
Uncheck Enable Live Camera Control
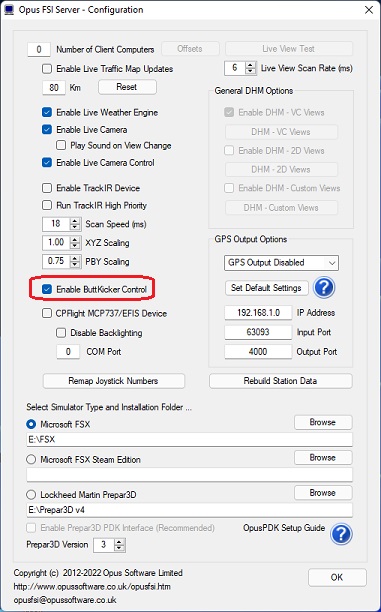coord(47,163)
